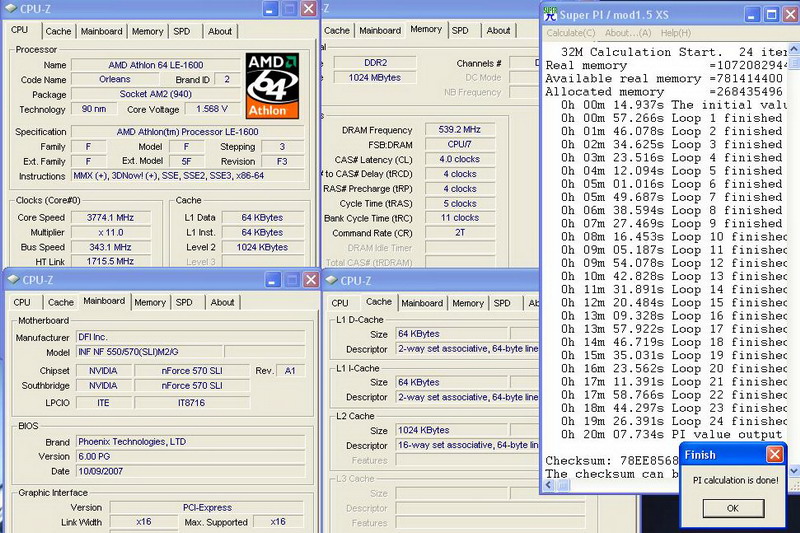Screen dimensions: 800x533
Task: Select CPU tab in top-left CPU-Z window
Action: point(19,30)
